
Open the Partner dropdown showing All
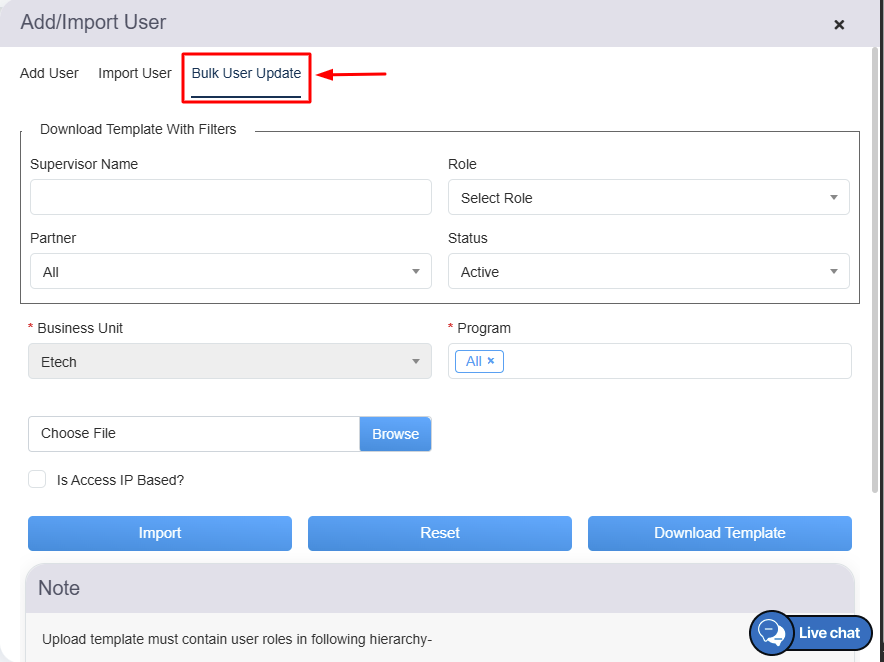(x=230, y=272)
